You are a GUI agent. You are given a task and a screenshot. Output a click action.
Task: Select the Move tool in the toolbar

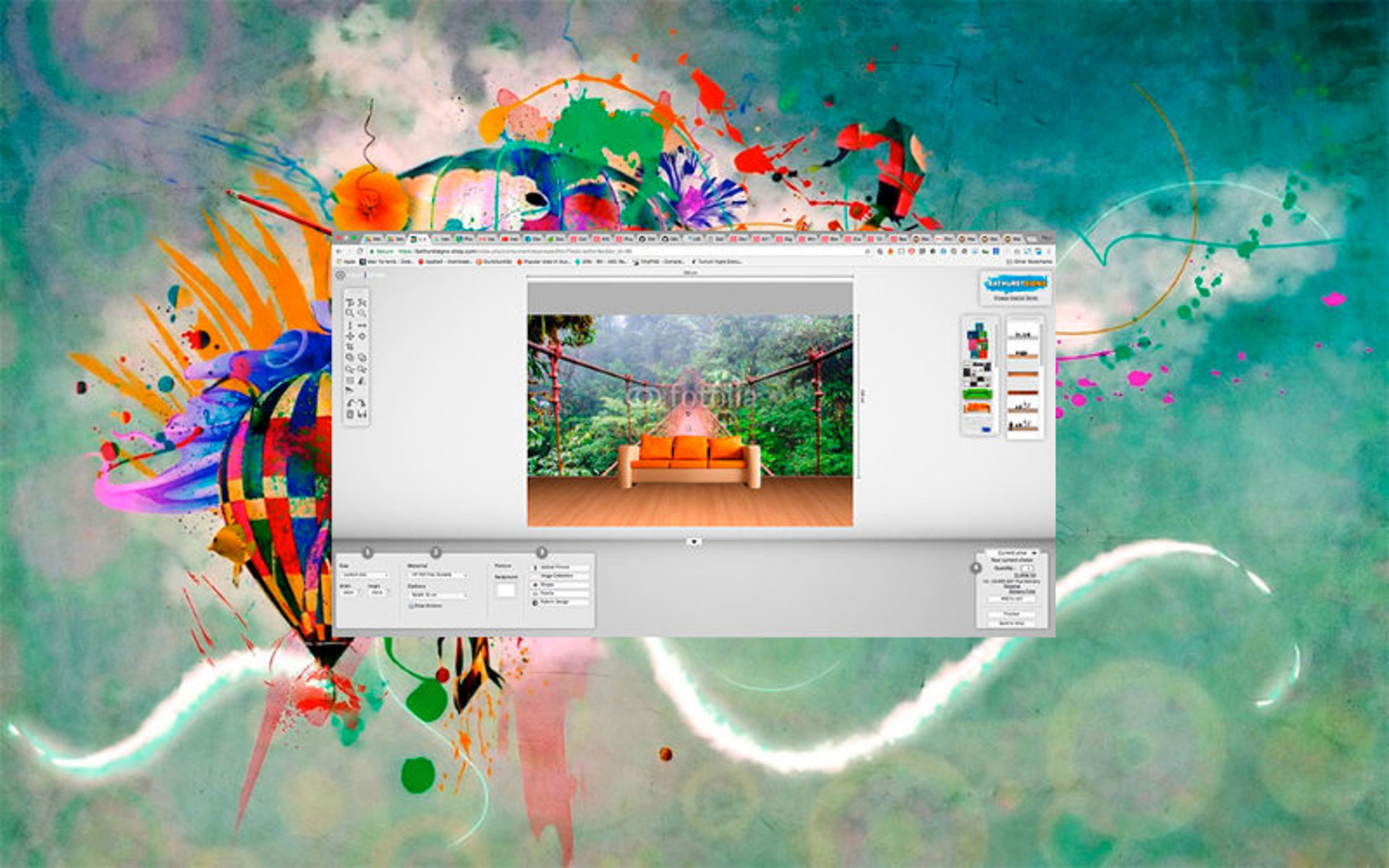350,336
